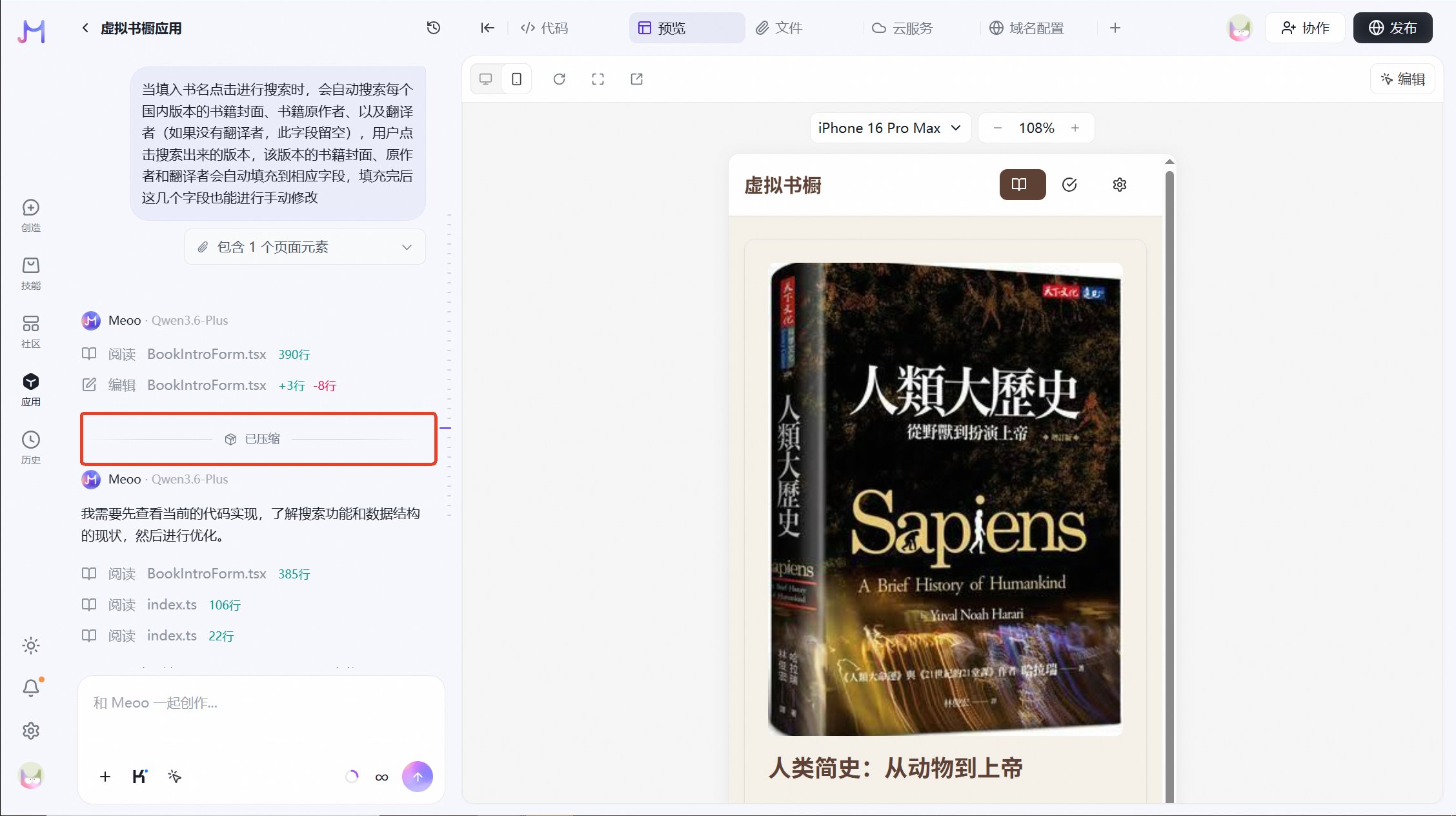Click the plus attachment icon in the chat input
The image size is (1456, 816).
(105, 777)
